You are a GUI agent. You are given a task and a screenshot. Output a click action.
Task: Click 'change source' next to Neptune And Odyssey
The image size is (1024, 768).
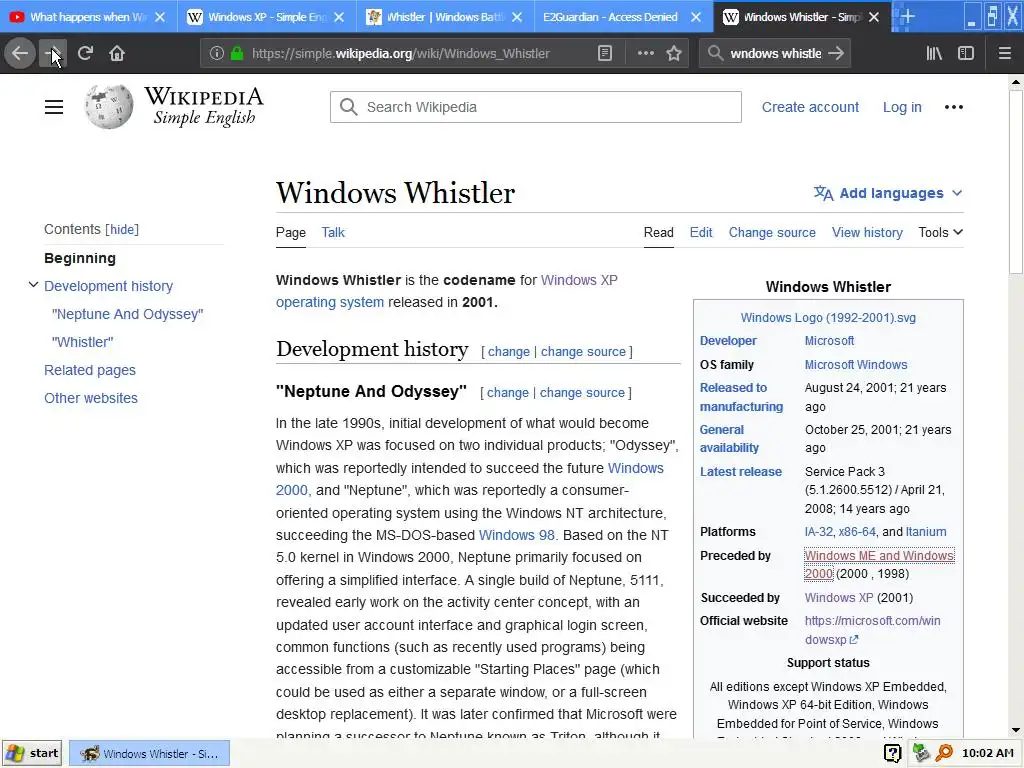(x=582, y=392)
